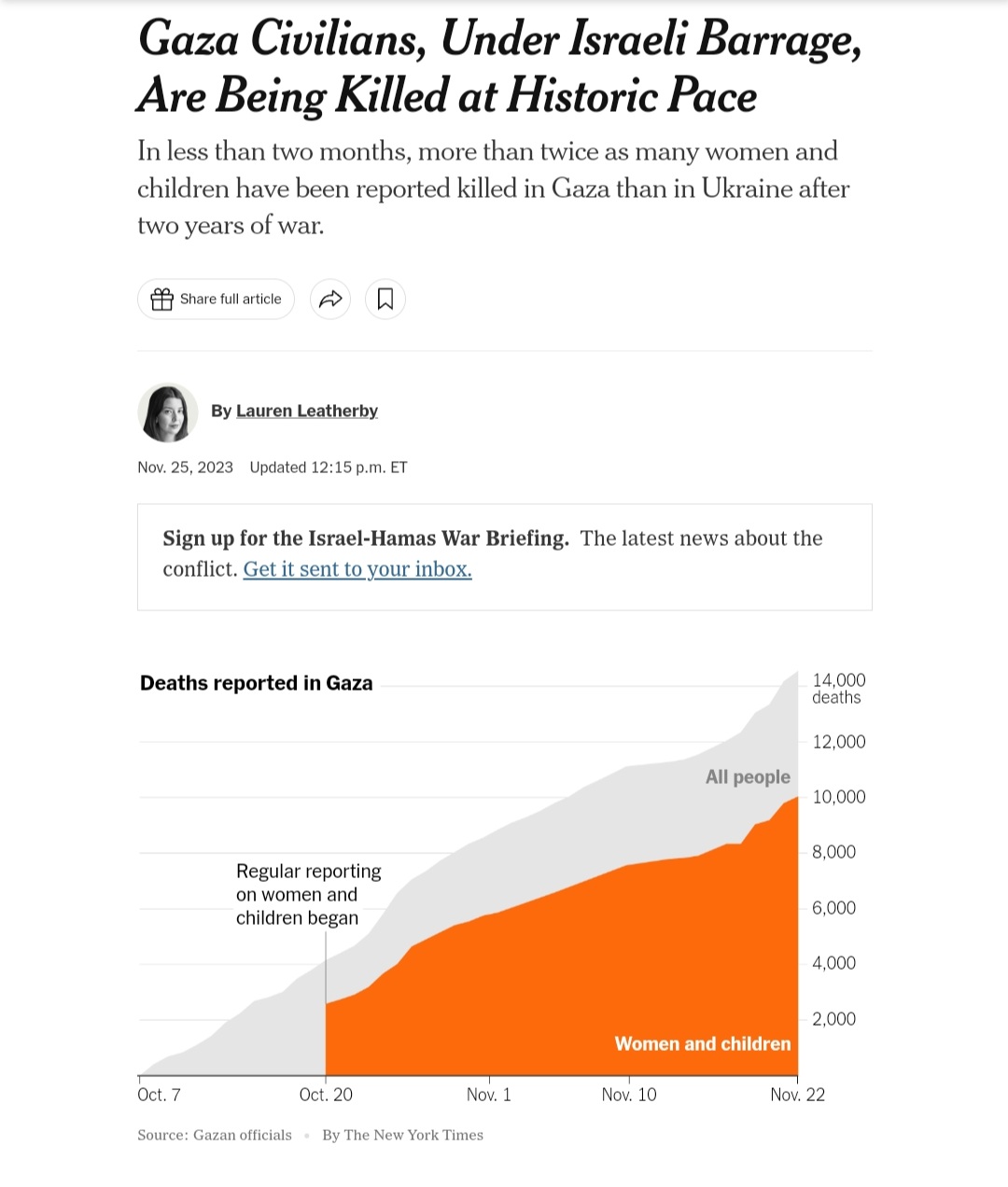Click the 'Oct. 20' x-axis marker
This screenshot has width=1008, height=1187.
point(326,1095)
